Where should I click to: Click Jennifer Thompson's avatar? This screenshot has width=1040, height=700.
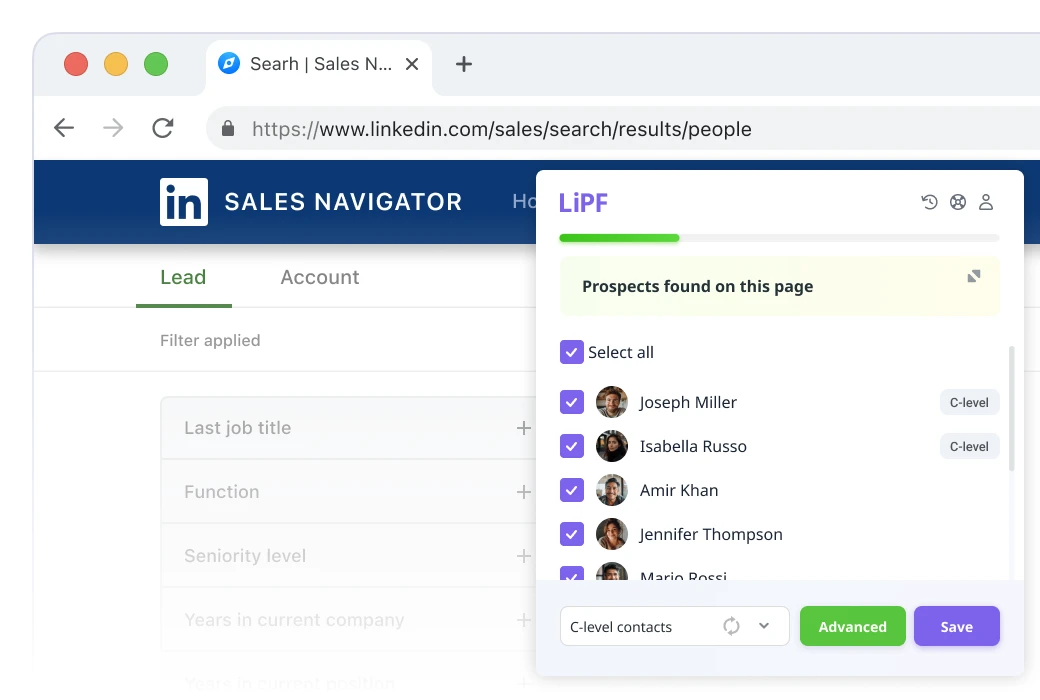[612, 533]
